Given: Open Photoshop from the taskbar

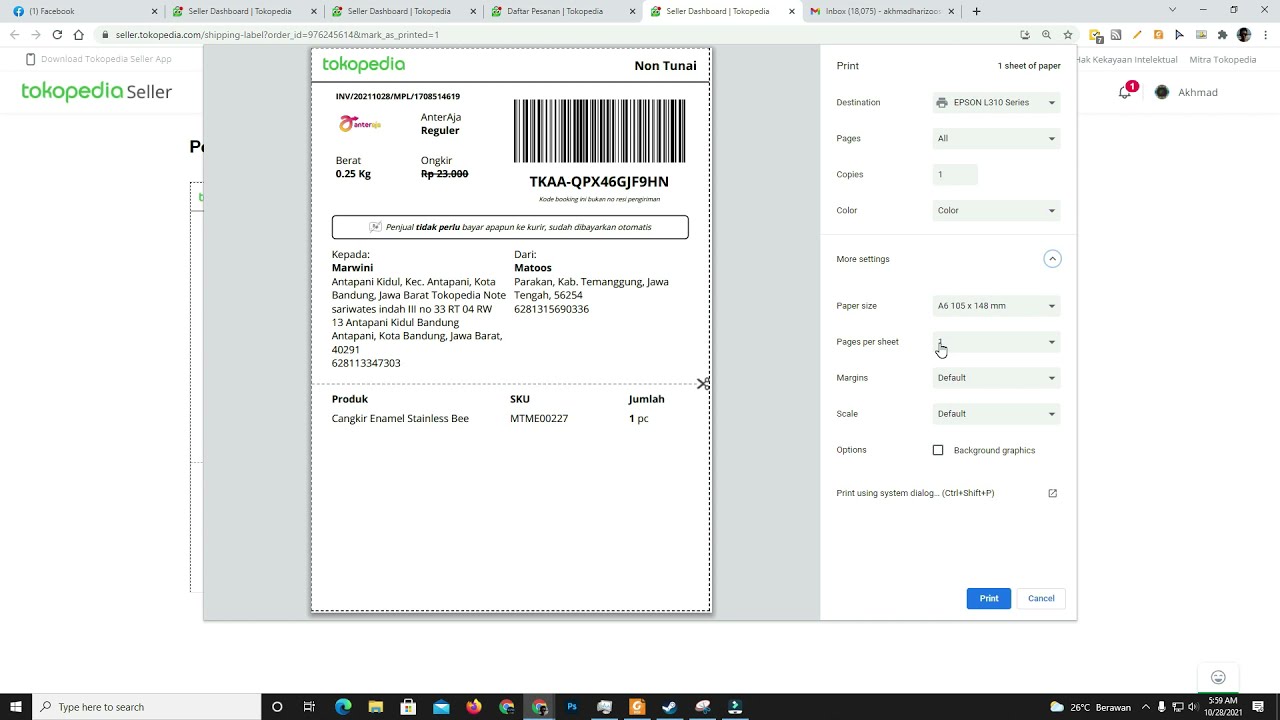Looking at the screenshot, I should coord(572,707).
